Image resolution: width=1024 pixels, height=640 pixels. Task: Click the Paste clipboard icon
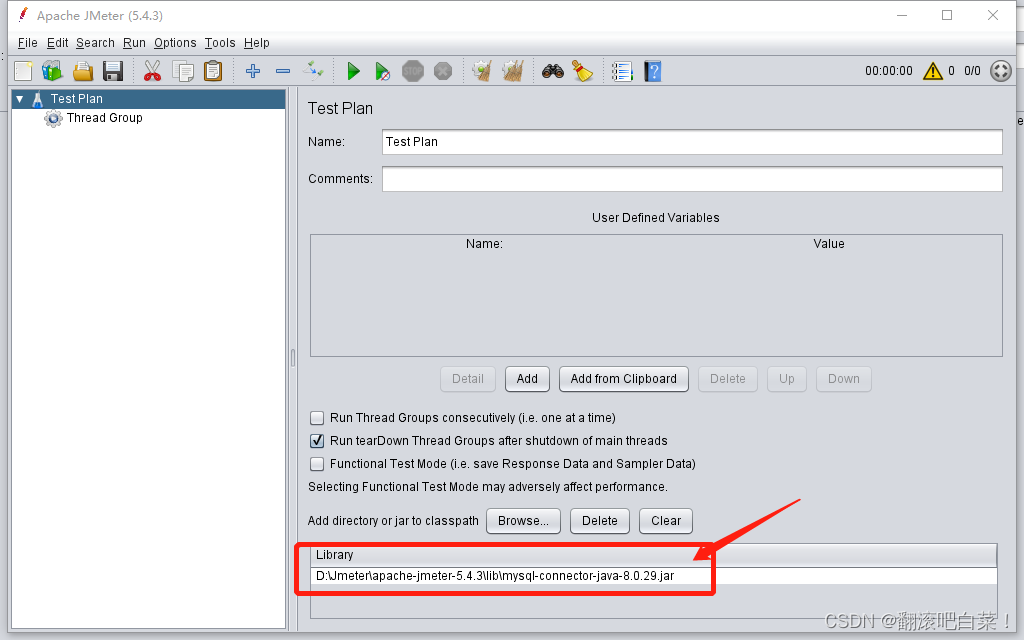pos(213,71)
